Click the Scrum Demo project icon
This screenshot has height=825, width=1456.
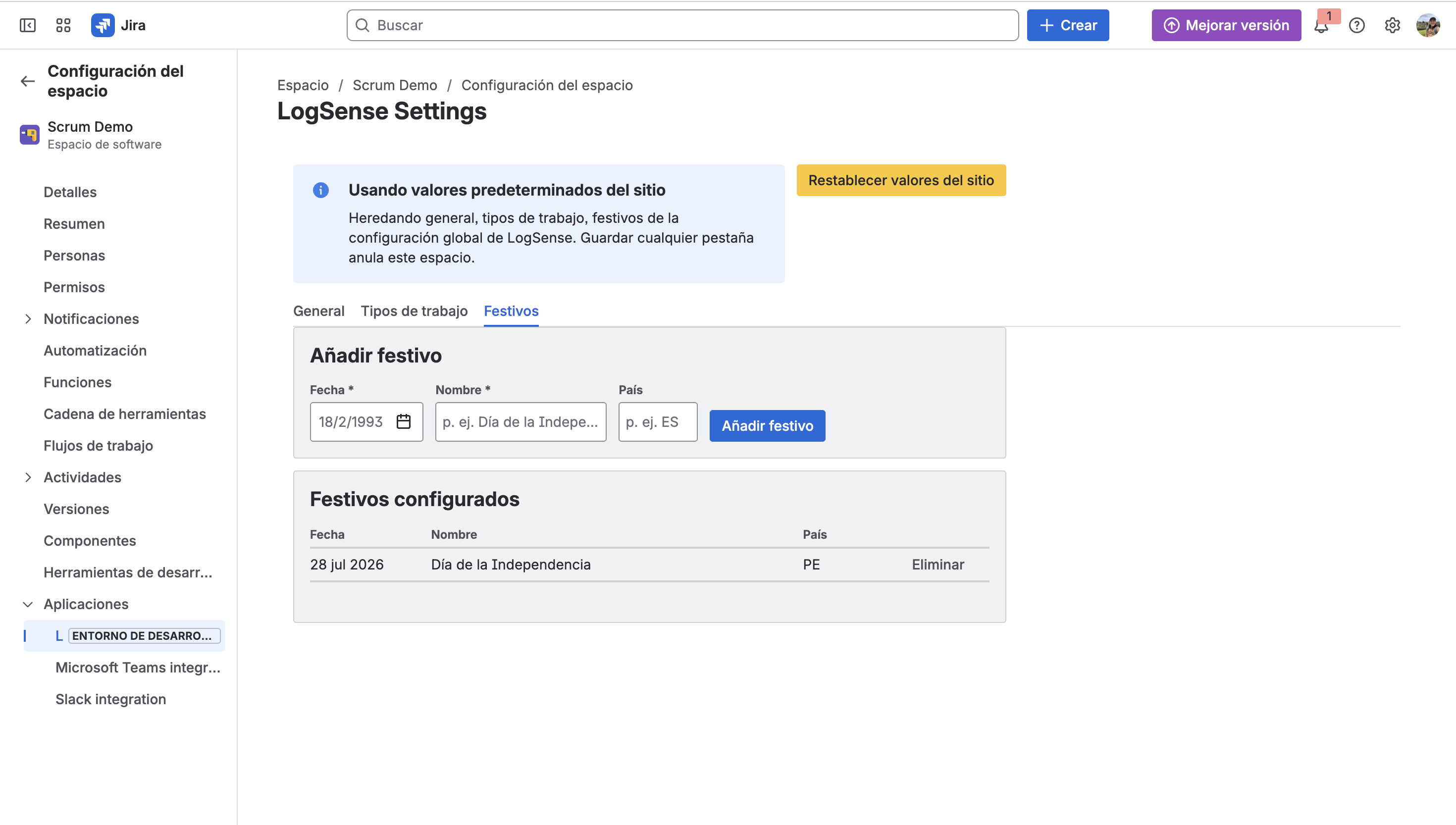(29, 135)
